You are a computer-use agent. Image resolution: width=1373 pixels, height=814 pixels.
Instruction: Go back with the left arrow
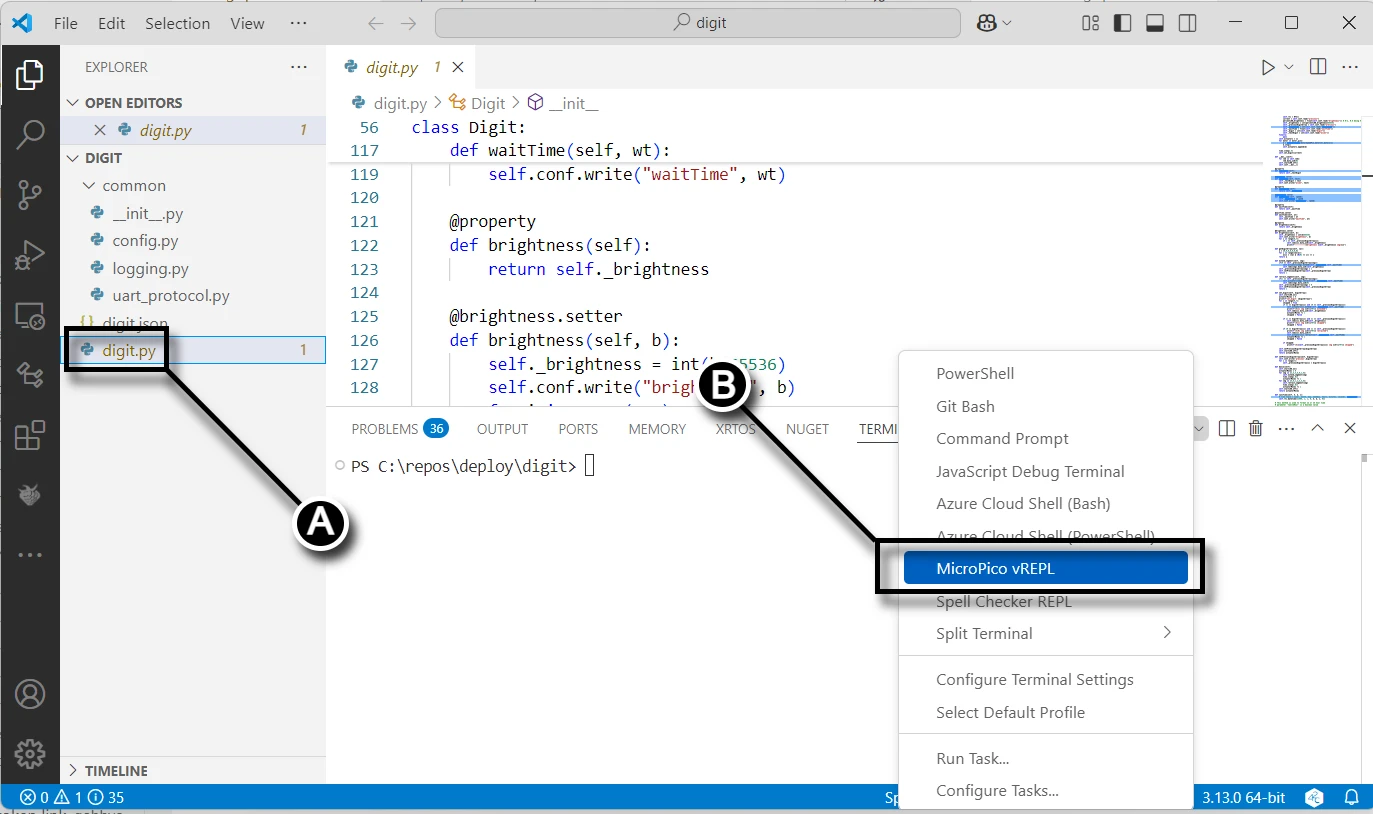375,23
